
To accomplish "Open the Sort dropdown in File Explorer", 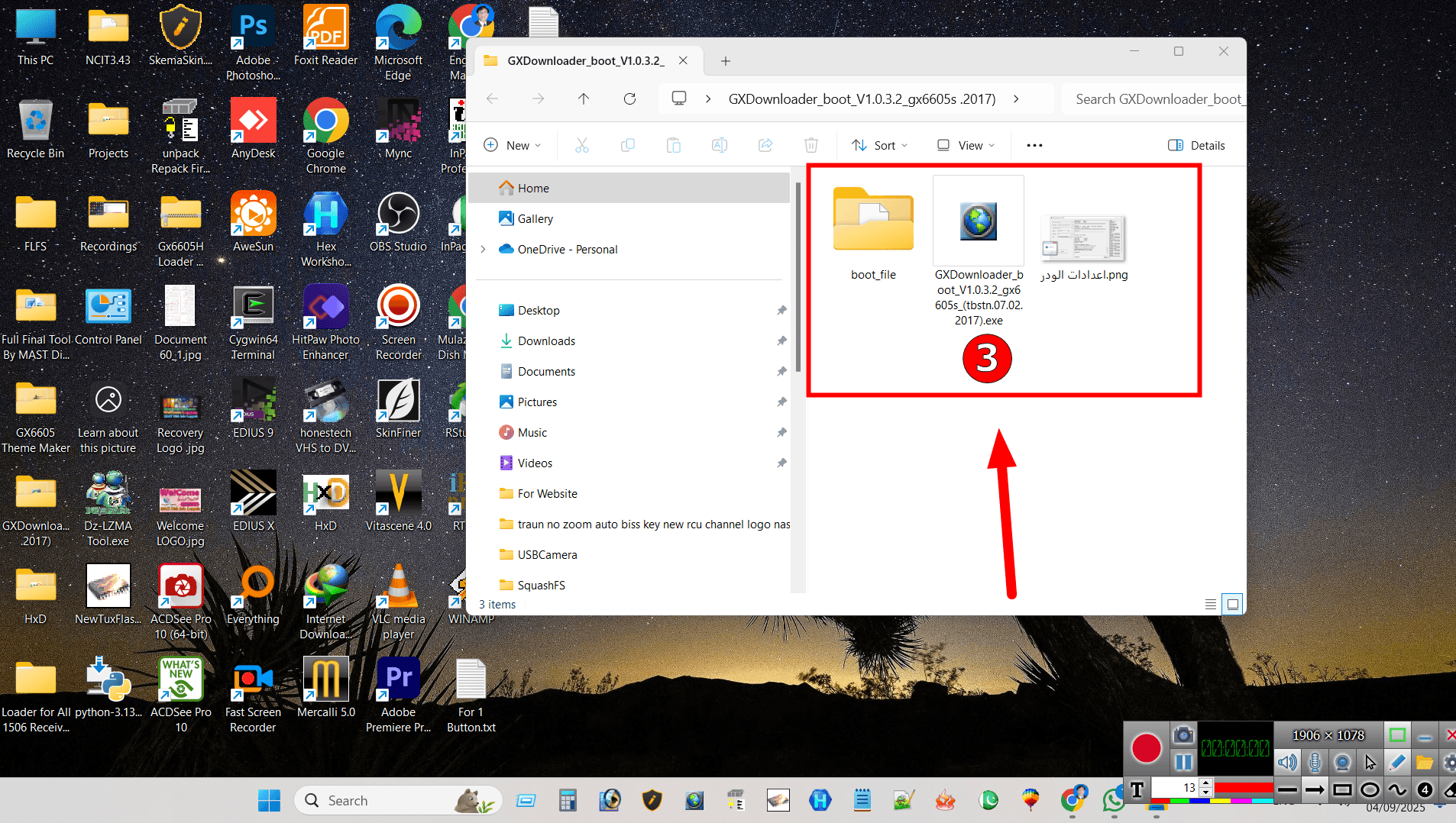I will pos(878,145).
